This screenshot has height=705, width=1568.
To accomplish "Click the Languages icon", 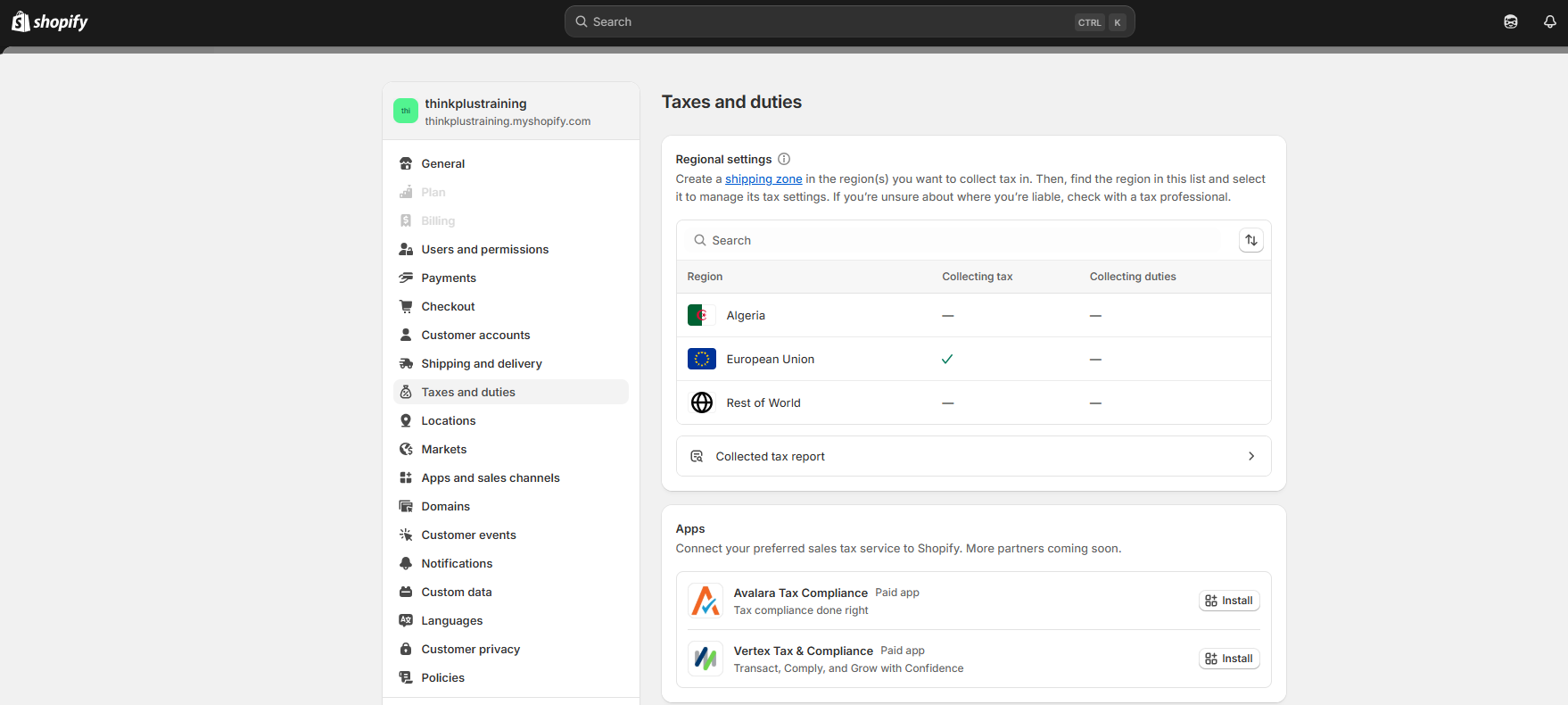I will [x=406, y=620].
